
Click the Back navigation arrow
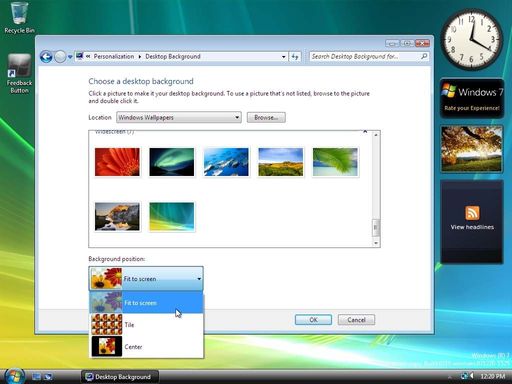[46, 57]
